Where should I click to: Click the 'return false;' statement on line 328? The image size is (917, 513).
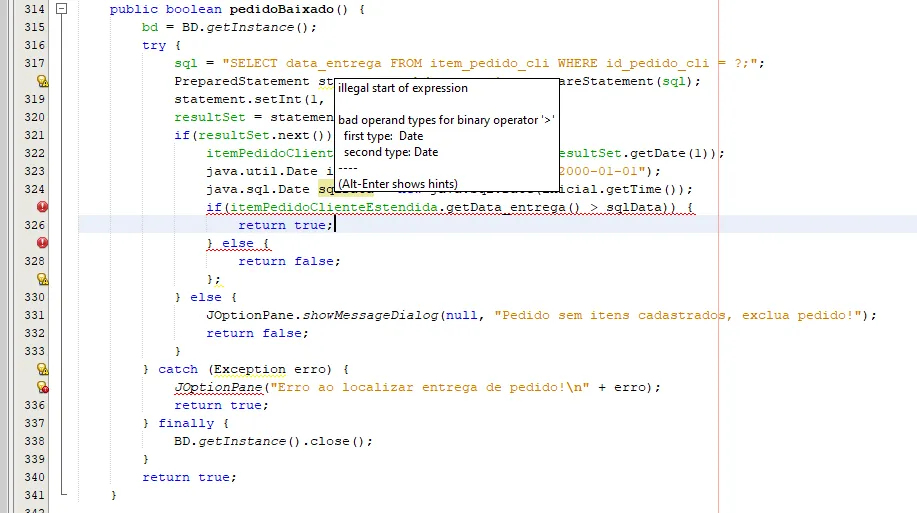pyautogui.click(x=289, y=261)
